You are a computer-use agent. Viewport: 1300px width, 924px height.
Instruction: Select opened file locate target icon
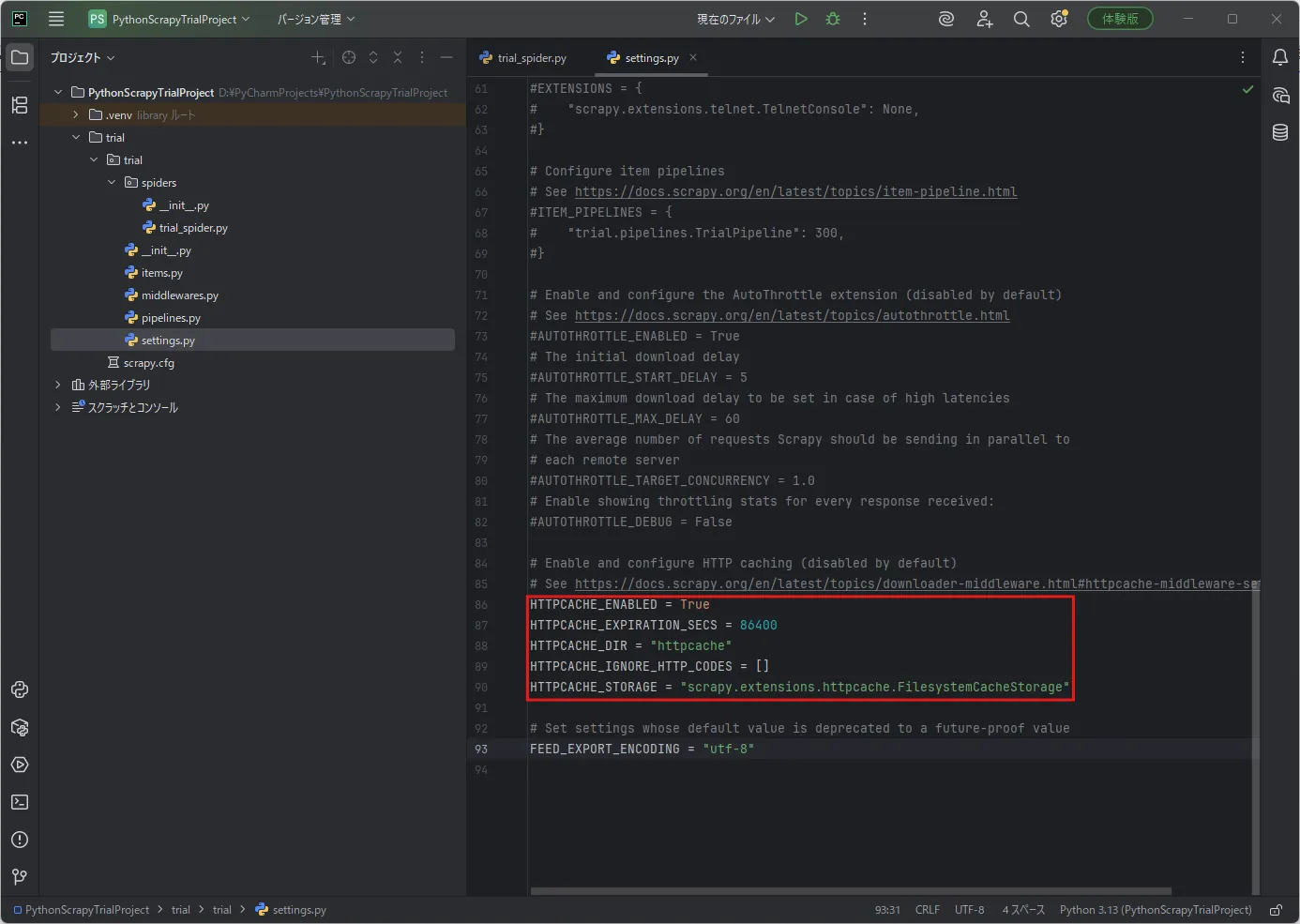[x=349, y=57]
